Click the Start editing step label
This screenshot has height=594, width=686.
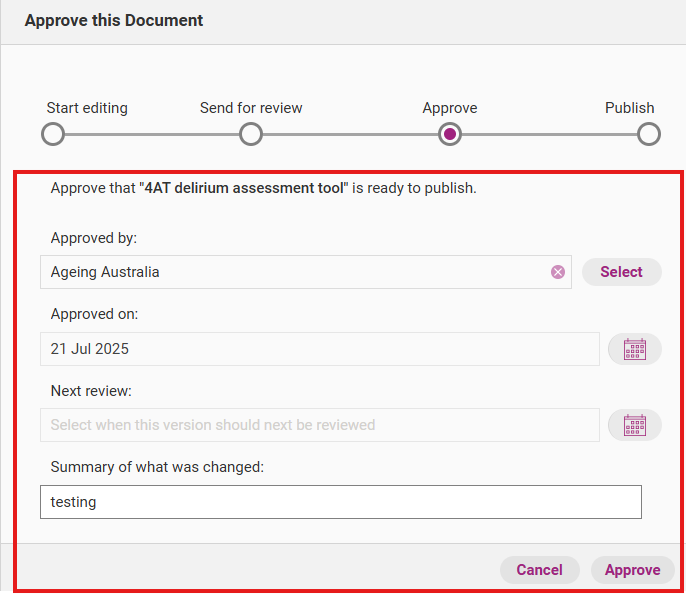tap(87, 108)
